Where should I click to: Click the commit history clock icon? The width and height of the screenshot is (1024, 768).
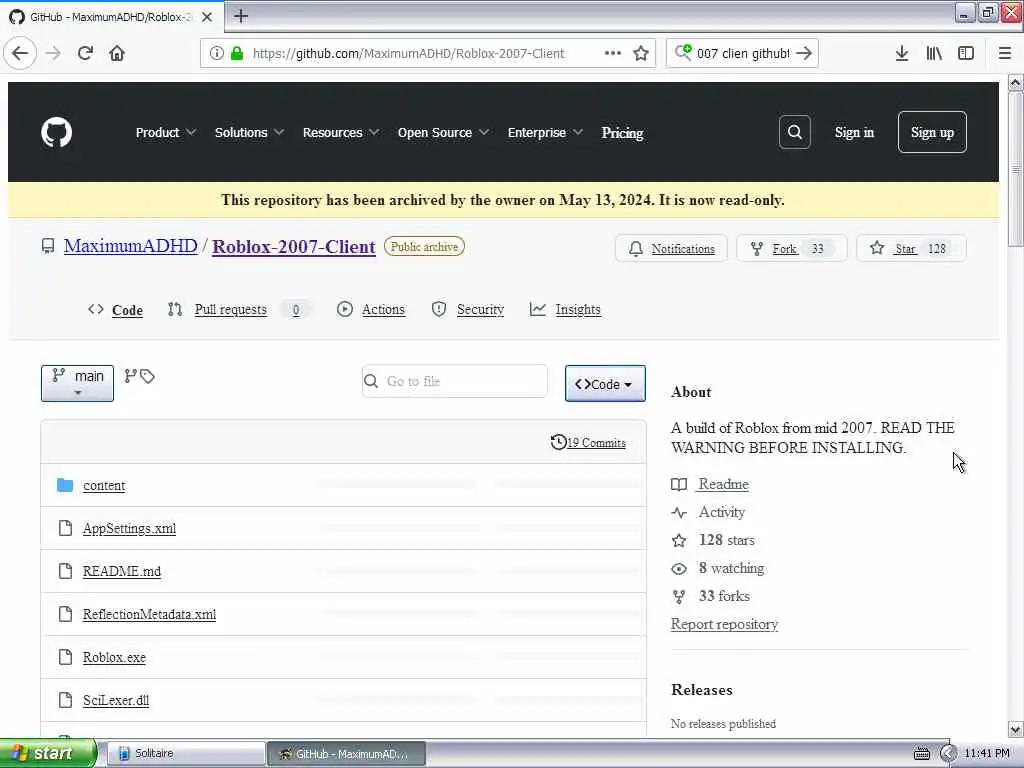[x=558, y=442]
